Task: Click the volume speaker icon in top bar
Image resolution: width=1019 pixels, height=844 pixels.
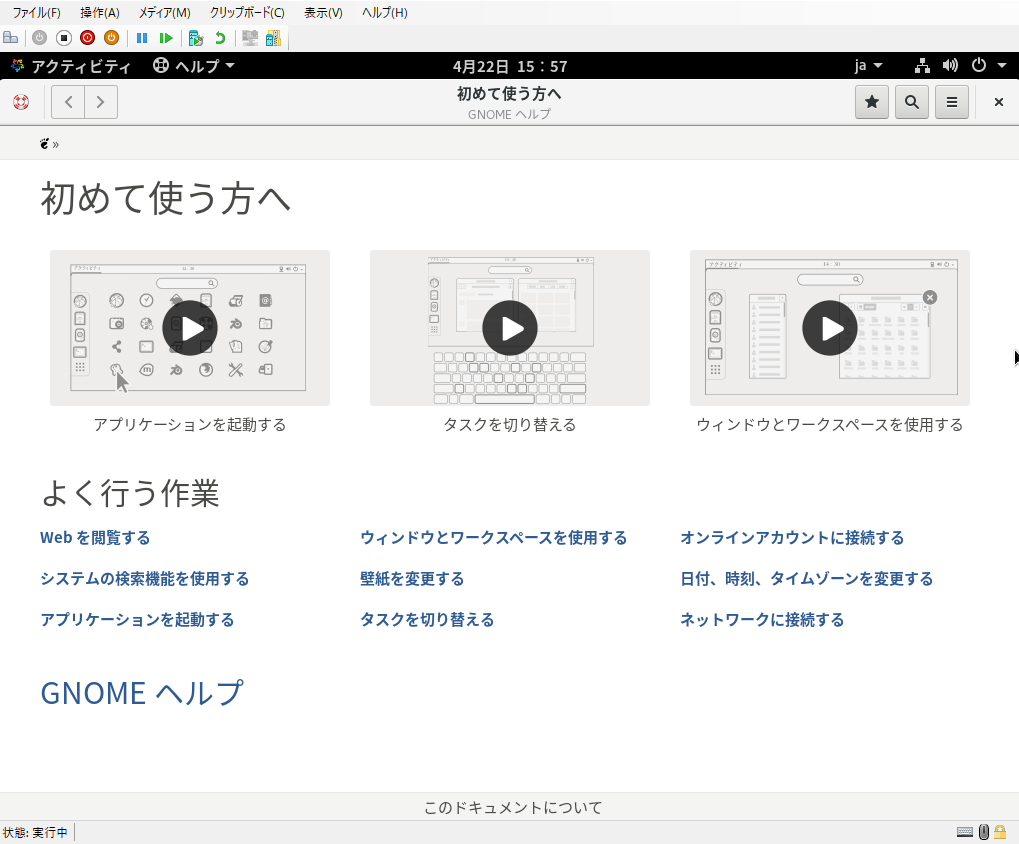Action: point(950,66)
